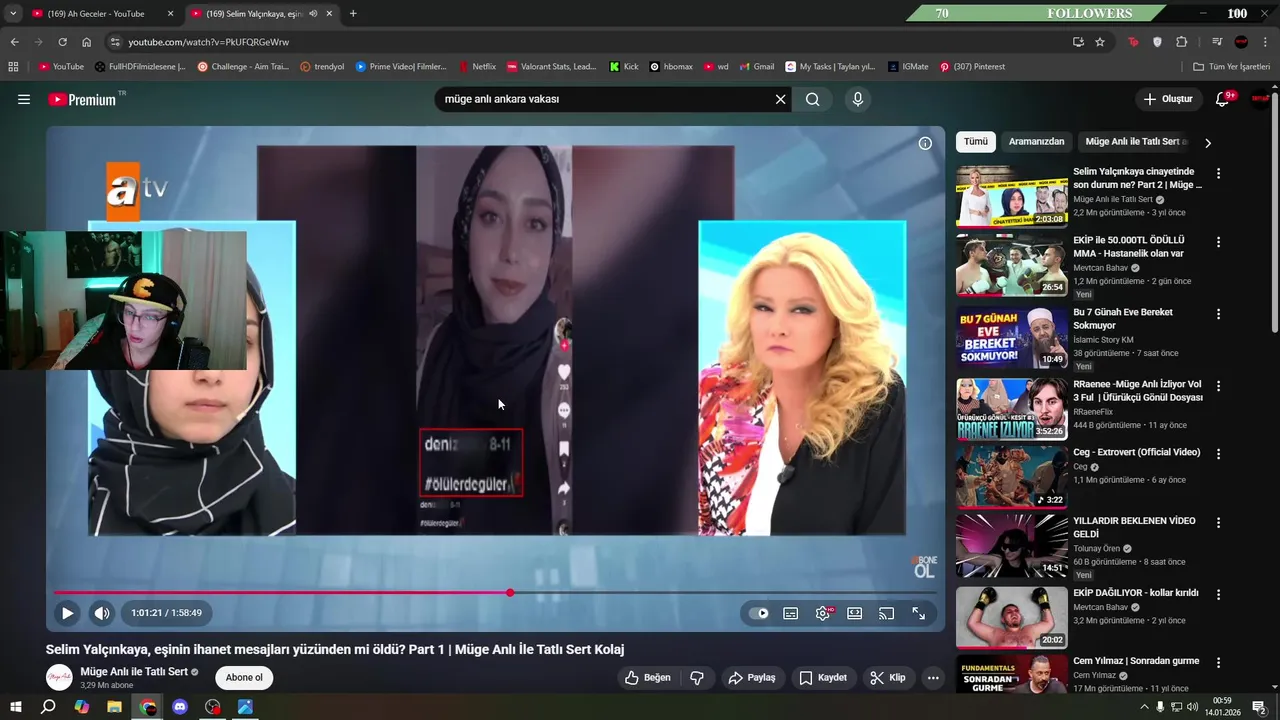Image resolution: width=1280 pixels, height=720 pixels.
Task: Create a clip with Klip
Action: 888,677
